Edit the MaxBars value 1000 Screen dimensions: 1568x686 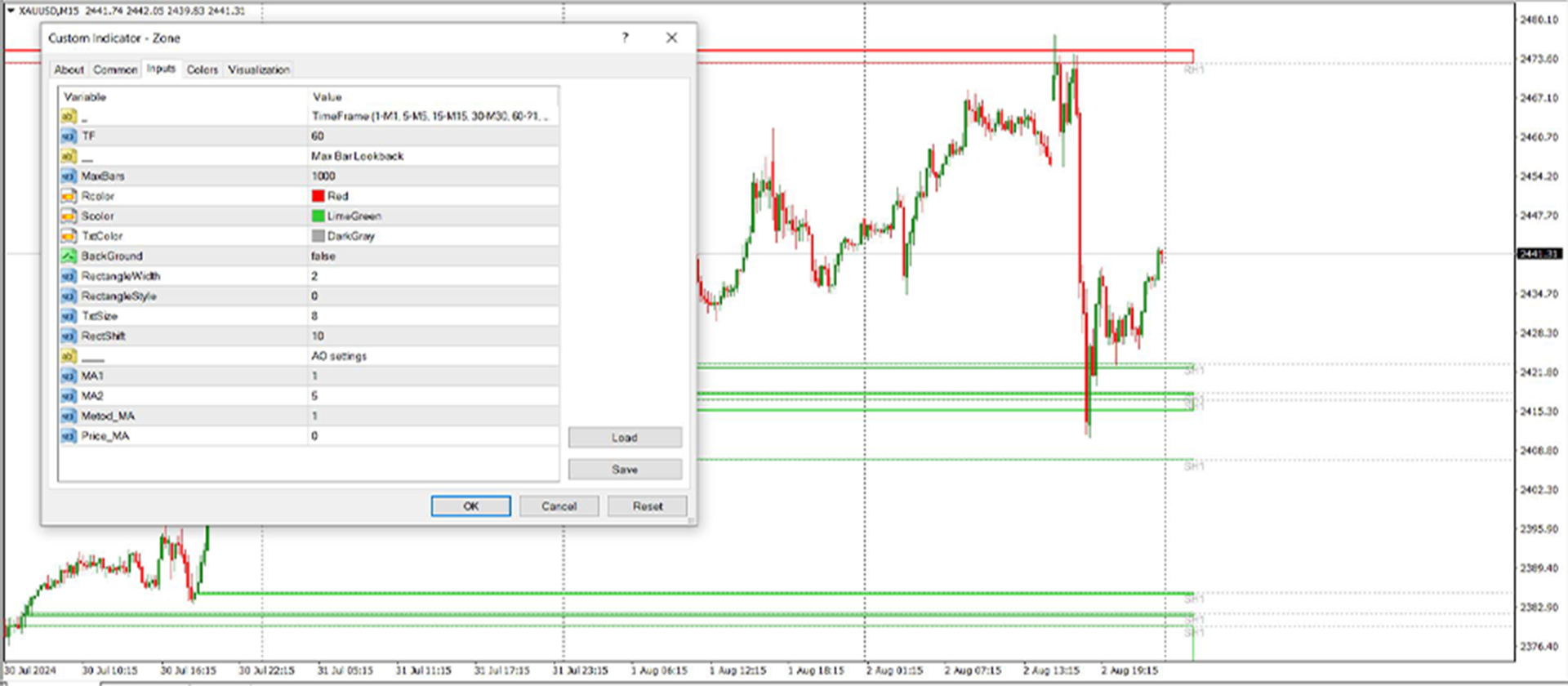[433, 176]
